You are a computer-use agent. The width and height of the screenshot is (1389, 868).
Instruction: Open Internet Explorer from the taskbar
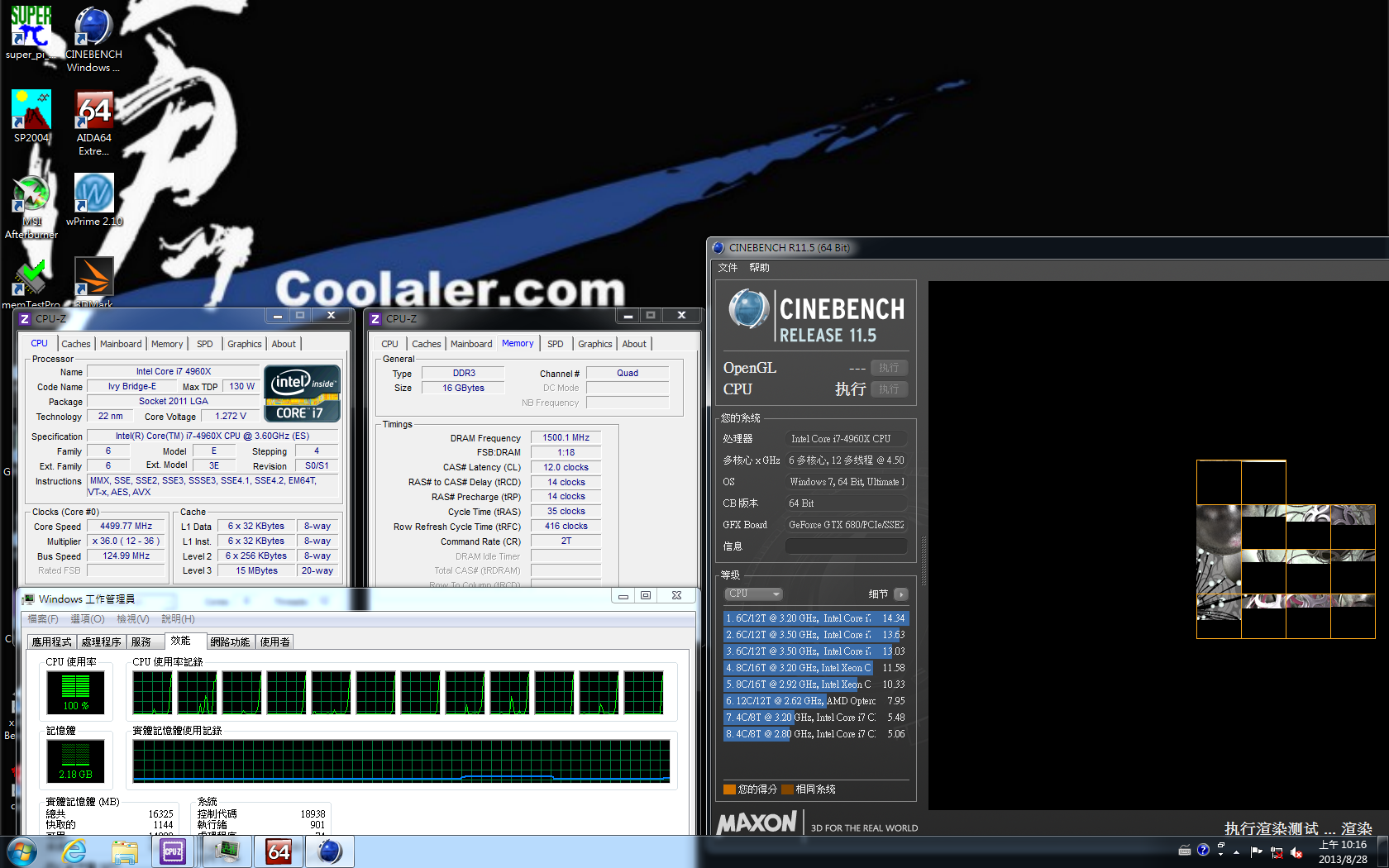74,851
